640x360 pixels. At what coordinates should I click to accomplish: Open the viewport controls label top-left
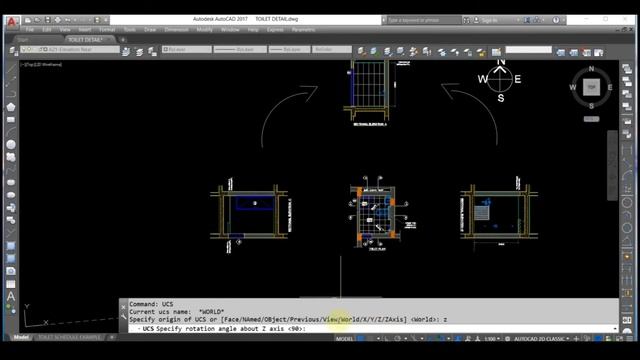[42, 64]
